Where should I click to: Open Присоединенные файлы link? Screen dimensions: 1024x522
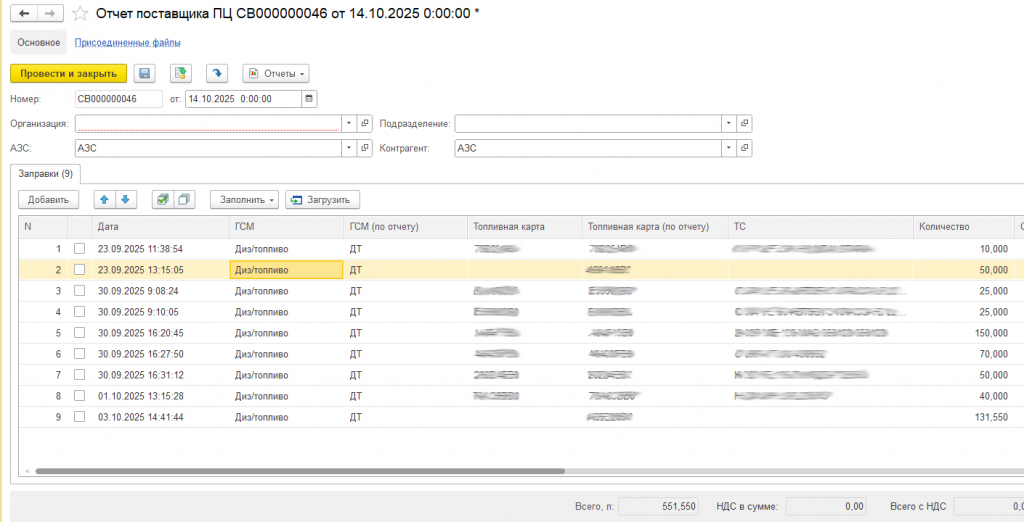click(127, 42)
